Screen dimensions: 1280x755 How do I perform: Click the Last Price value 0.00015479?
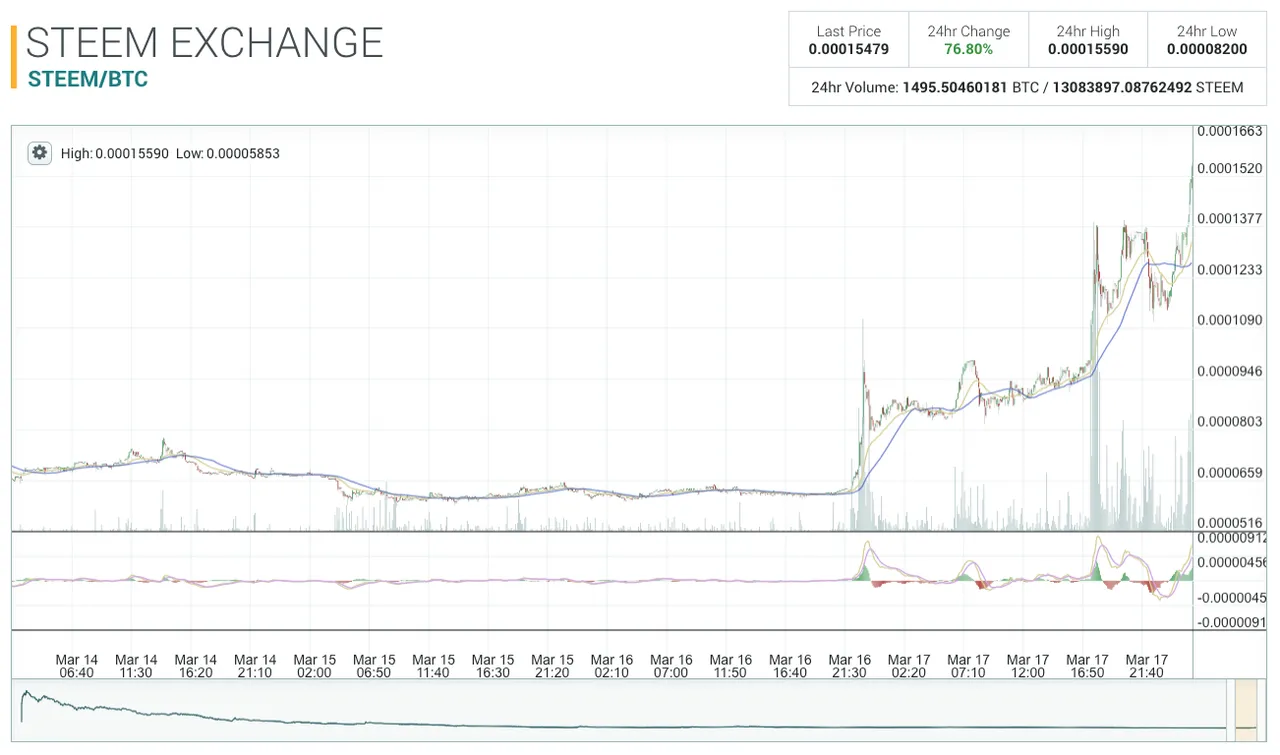(849, 49)
